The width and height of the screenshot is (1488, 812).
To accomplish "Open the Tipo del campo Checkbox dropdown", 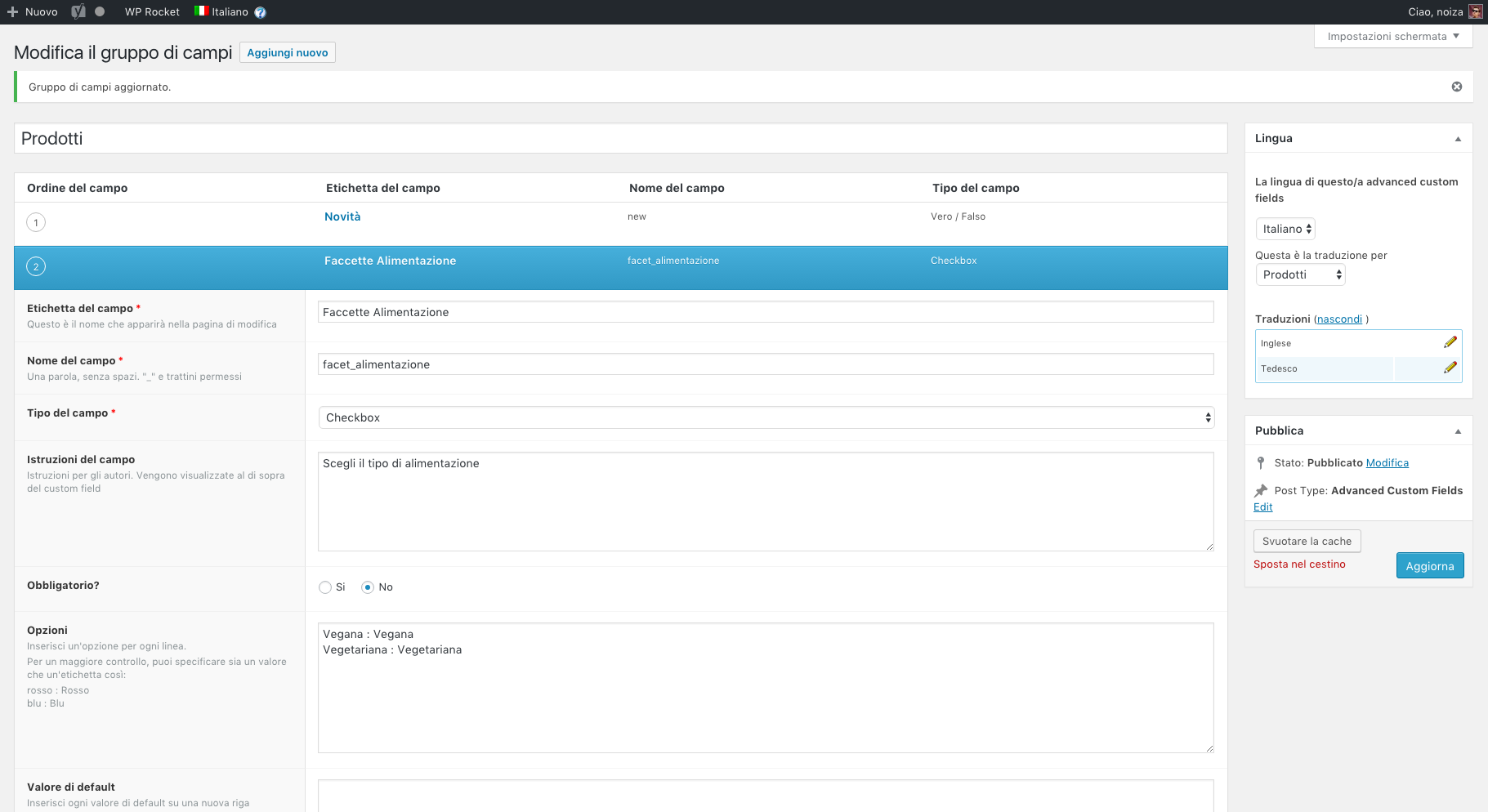I will [x=765, y=417].
